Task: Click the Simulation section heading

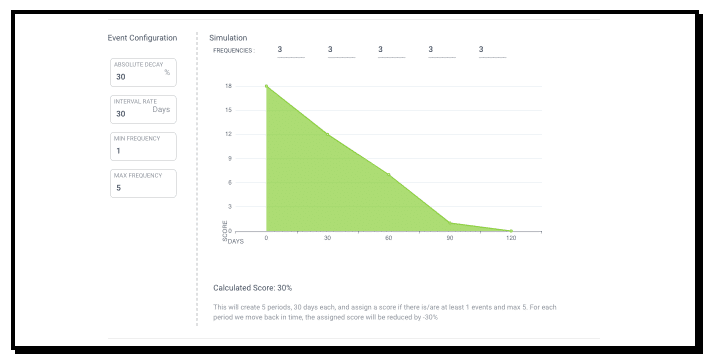Action: point(228,38)
